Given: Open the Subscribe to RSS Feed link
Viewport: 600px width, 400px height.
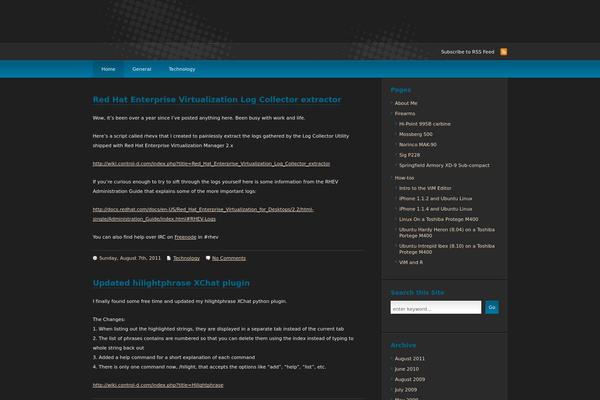Looking at the screenshot, I should tap(467, 52).
